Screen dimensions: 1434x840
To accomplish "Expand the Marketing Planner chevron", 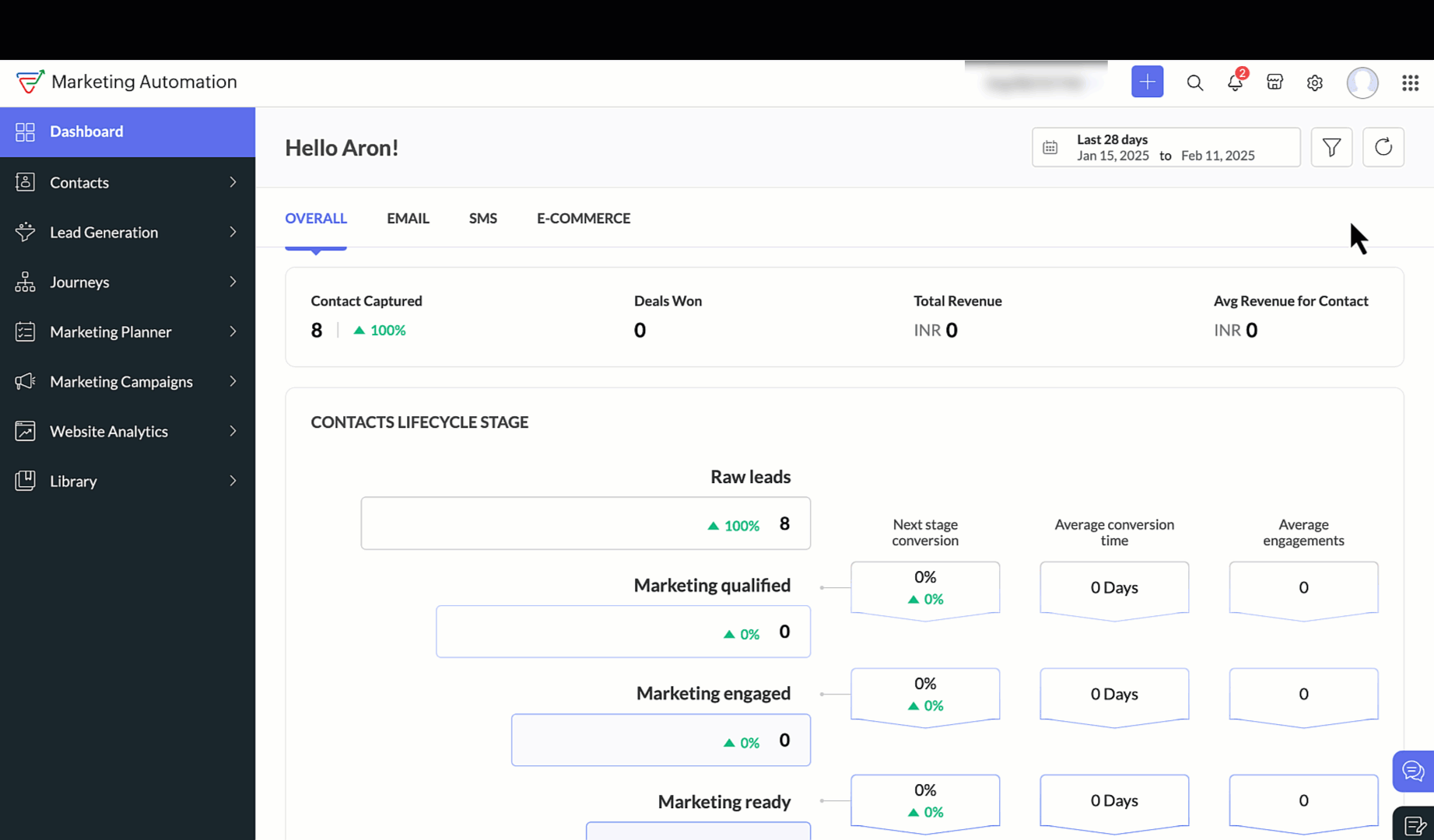I will coord(233,331).
